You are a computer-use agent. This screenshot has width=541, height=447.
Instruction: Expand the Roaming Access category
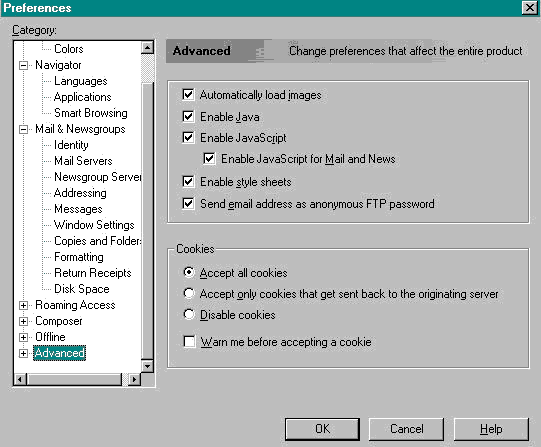pos(23,305)
